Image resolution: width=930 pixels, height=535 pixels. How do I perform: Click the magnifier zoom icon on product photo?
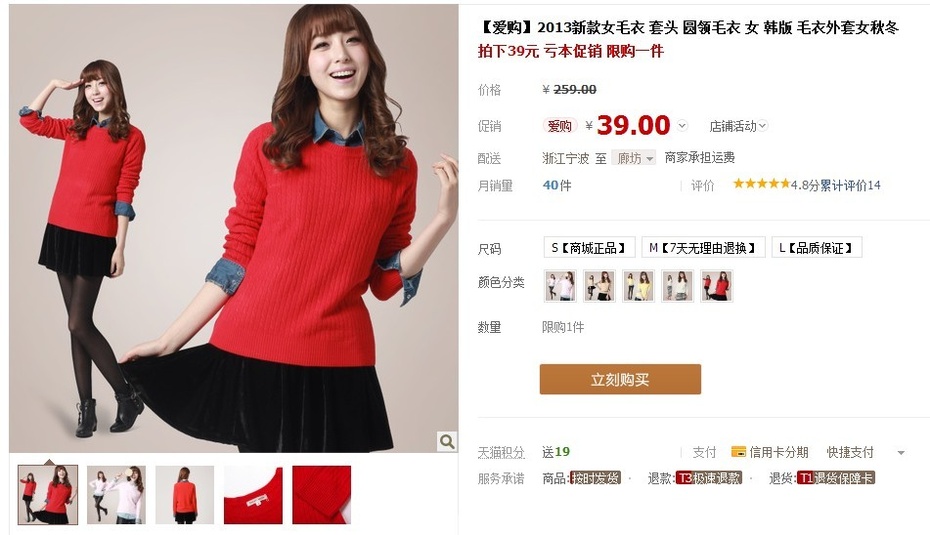coord(447,441)
